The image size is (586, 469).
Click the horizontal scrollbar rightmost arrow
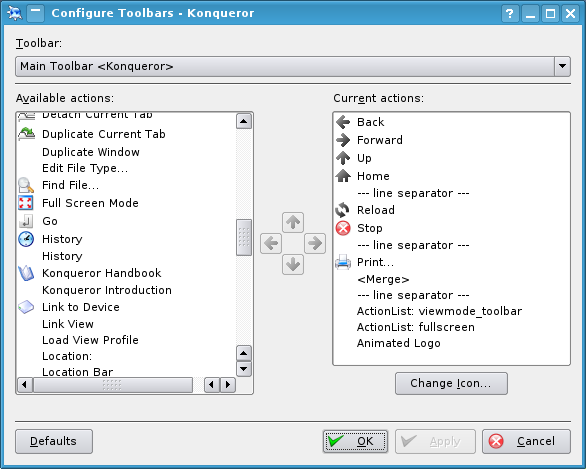pyautogui.click(x=228, y=385)
